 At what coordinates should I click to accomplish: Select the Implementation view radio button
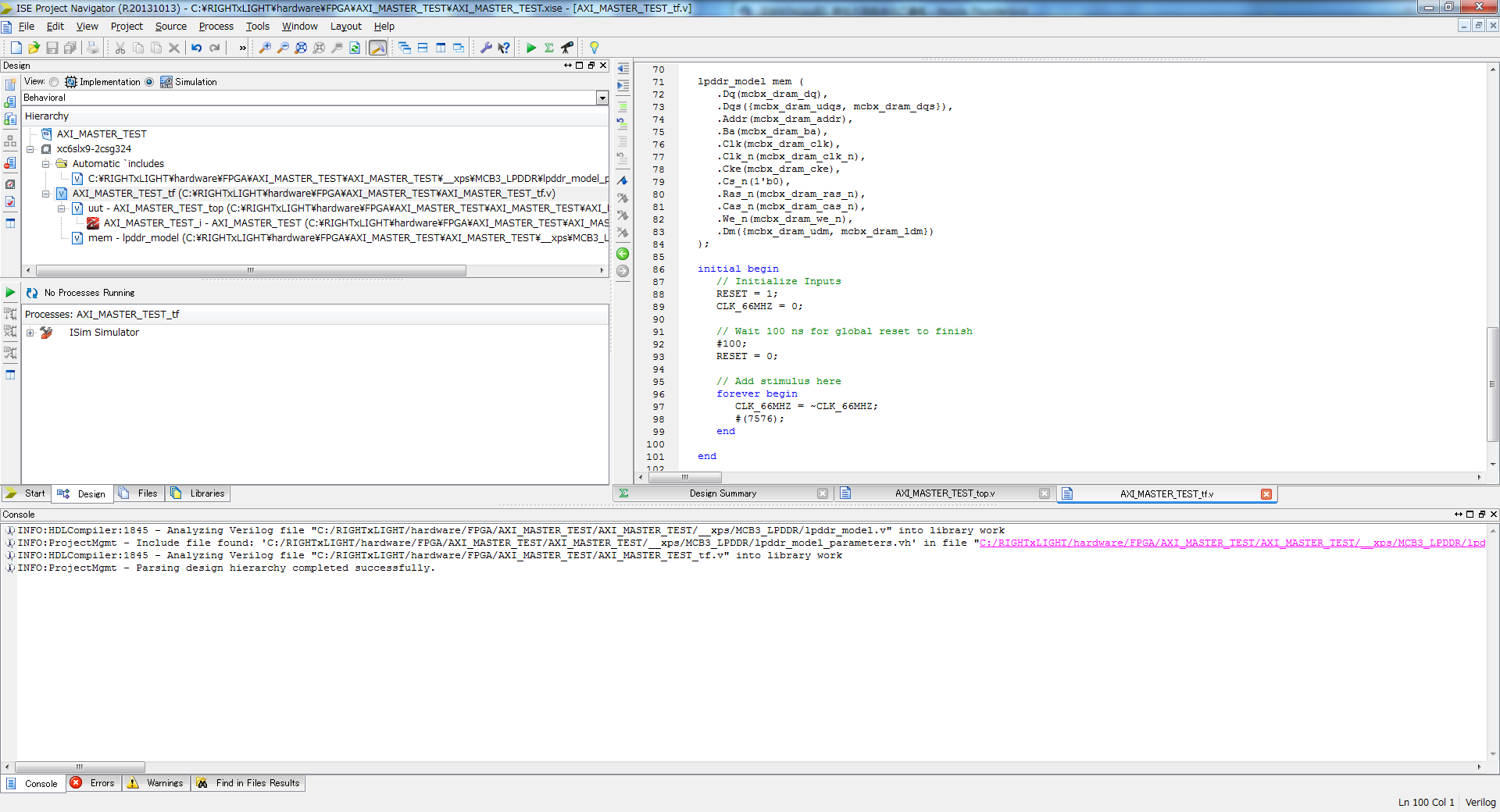[x=54, y=82]
